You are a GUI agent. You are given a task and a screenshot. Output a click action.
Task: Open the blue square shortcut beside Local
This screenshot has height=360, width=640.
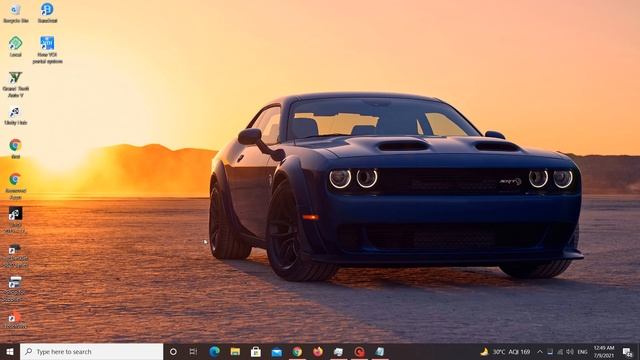point(47,50)
